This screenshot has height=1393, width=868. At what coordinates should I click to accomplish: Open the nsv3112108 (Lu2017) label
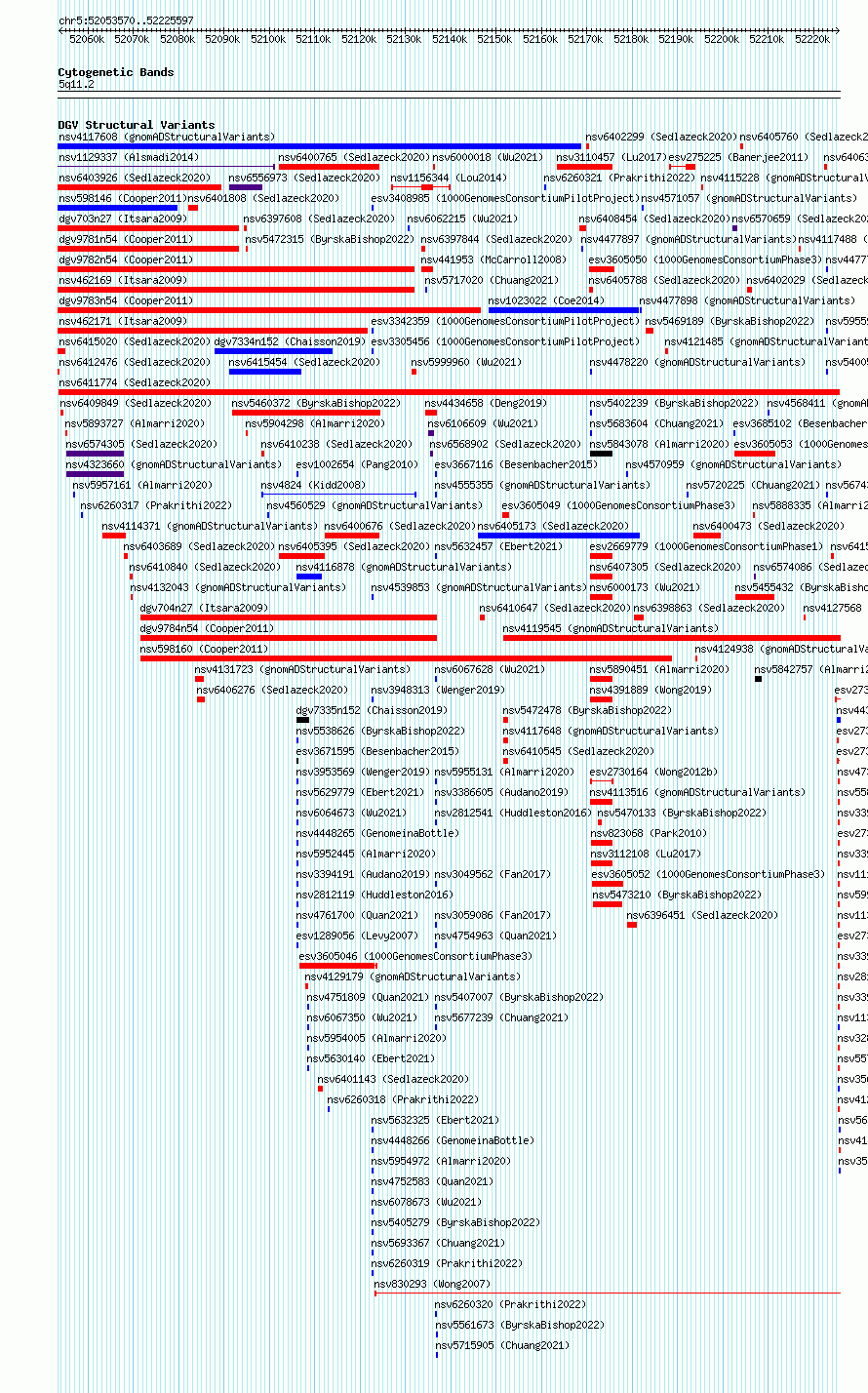coord(646,854)
